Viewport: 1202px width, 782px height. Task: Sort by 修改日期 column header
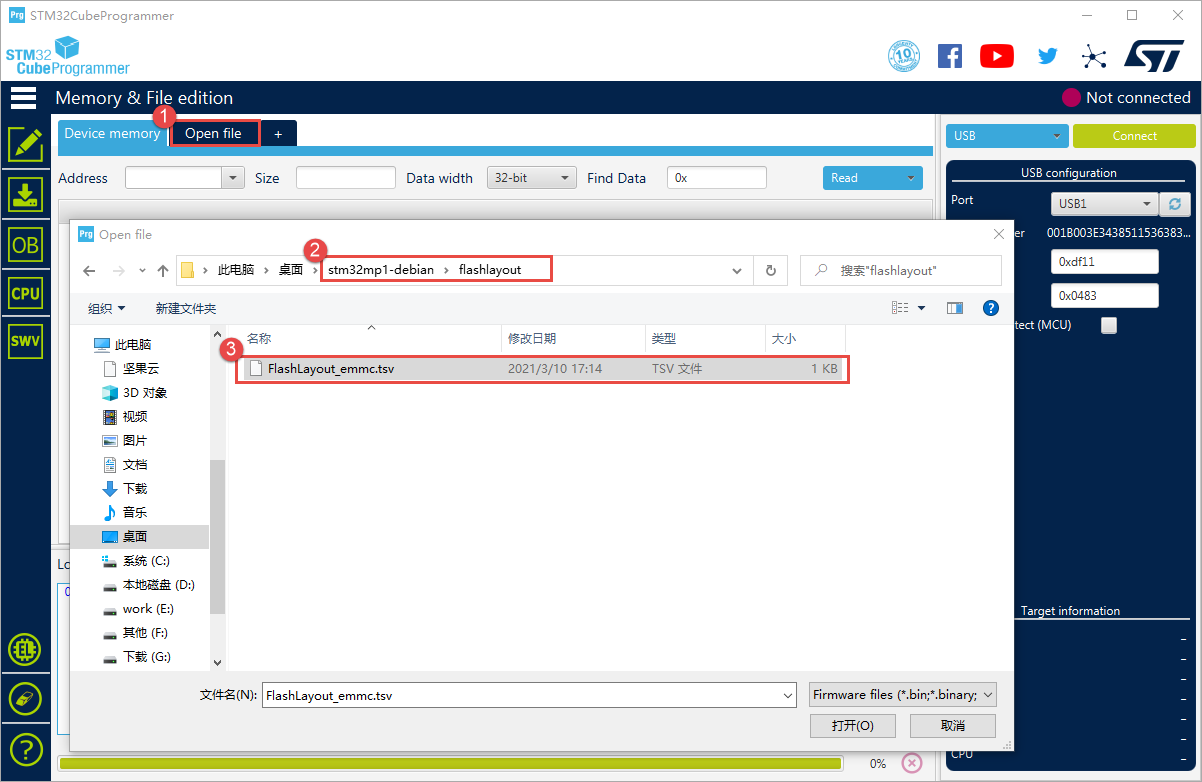point(571,339)
